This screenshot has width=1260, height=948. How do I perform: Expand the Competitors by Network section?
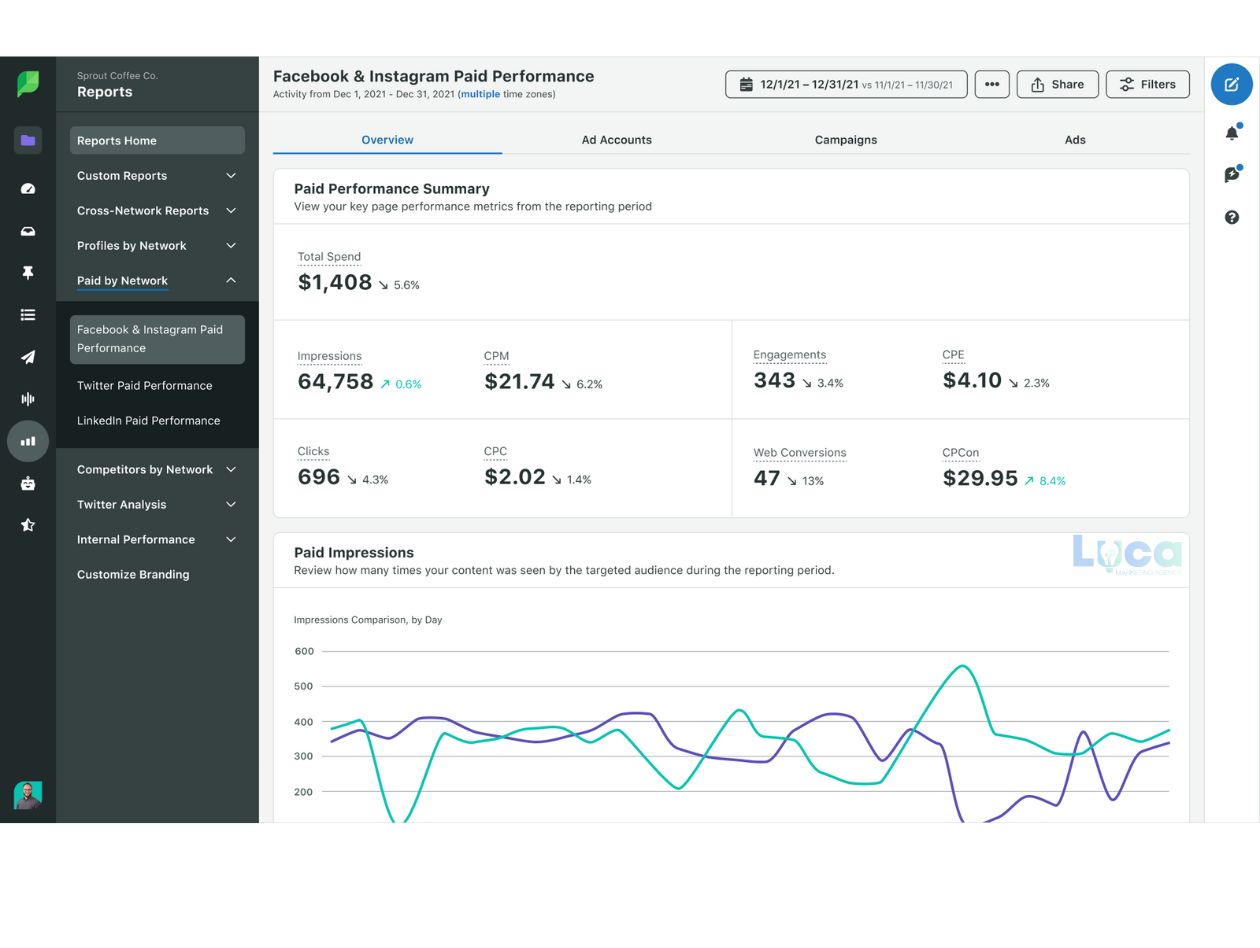[x=157, y=469]
